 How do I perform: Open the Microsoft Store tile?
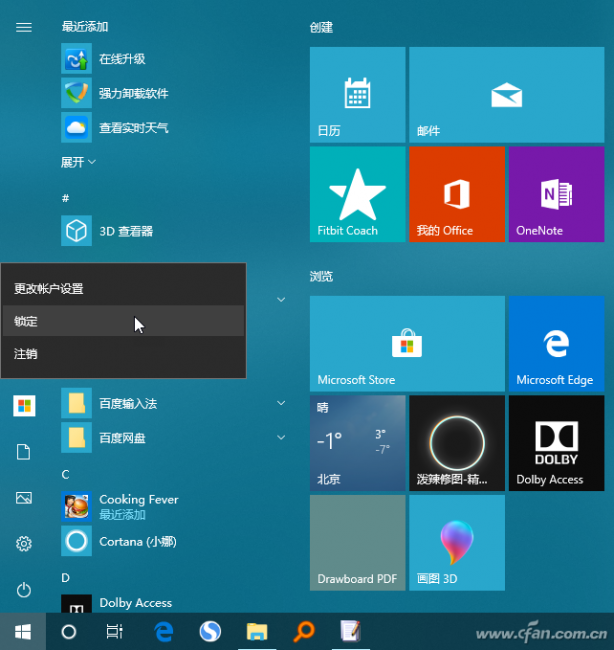[x=407, y=343]
